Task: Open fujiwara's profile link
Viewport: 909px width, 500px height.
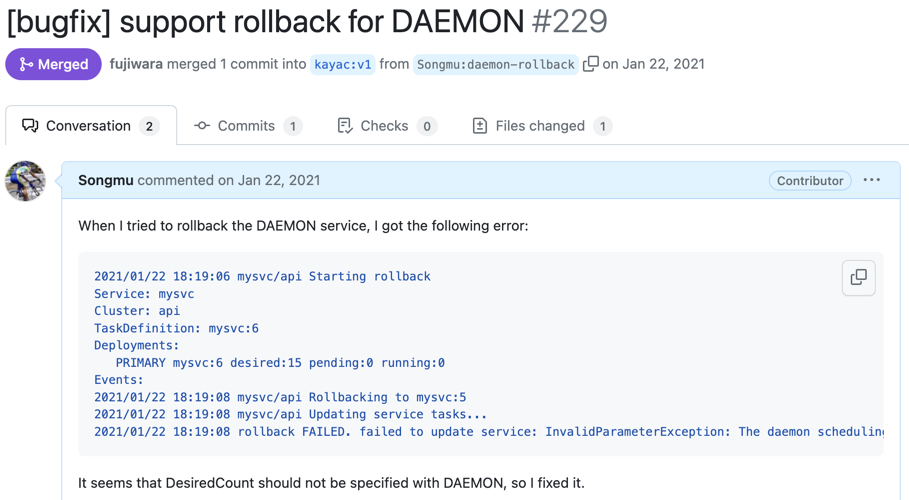Action: tap(136, 64)
